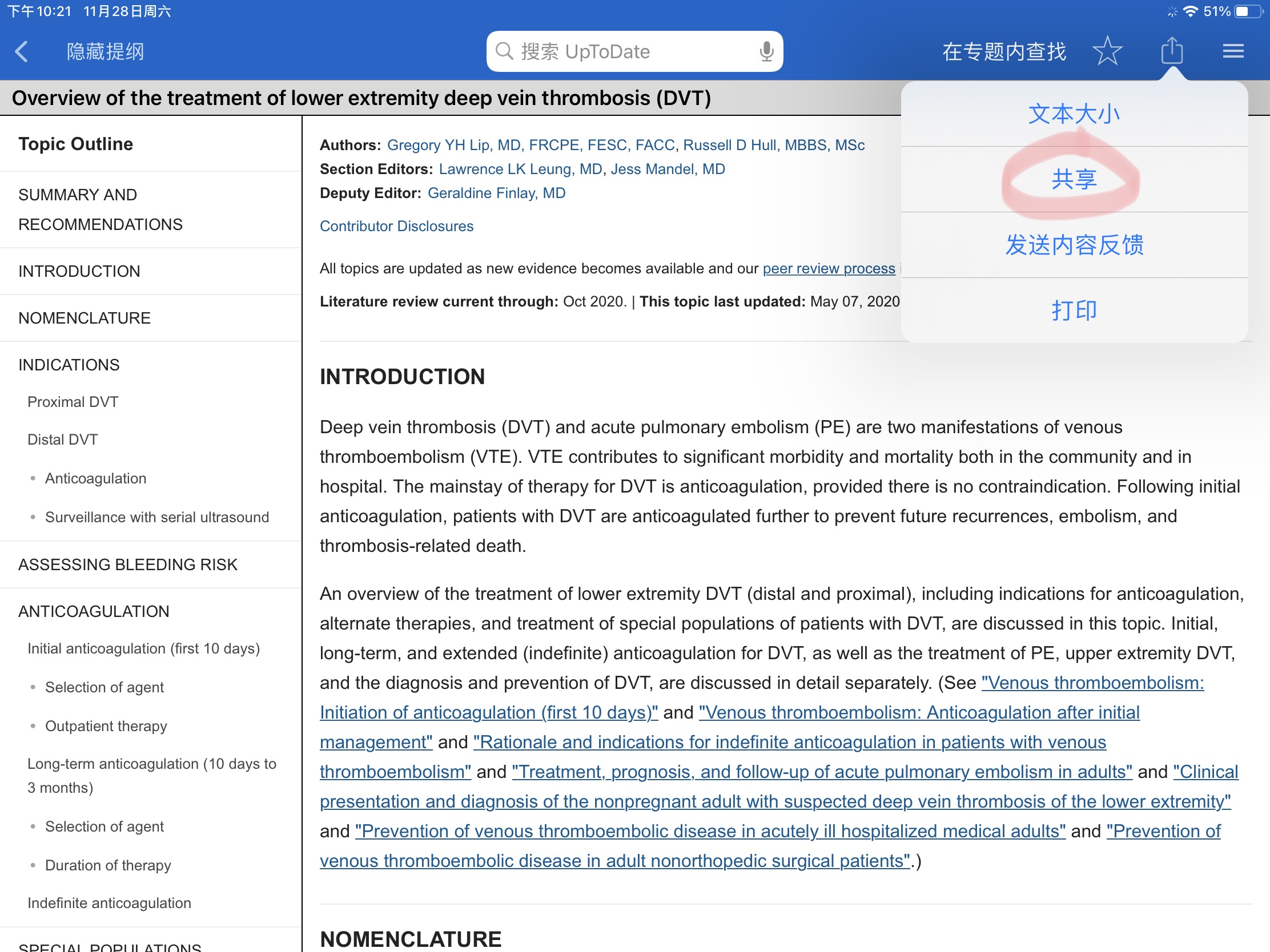Tap the share icon in the toolbar
1270x952 pixels.
[x=1172, y=51]
